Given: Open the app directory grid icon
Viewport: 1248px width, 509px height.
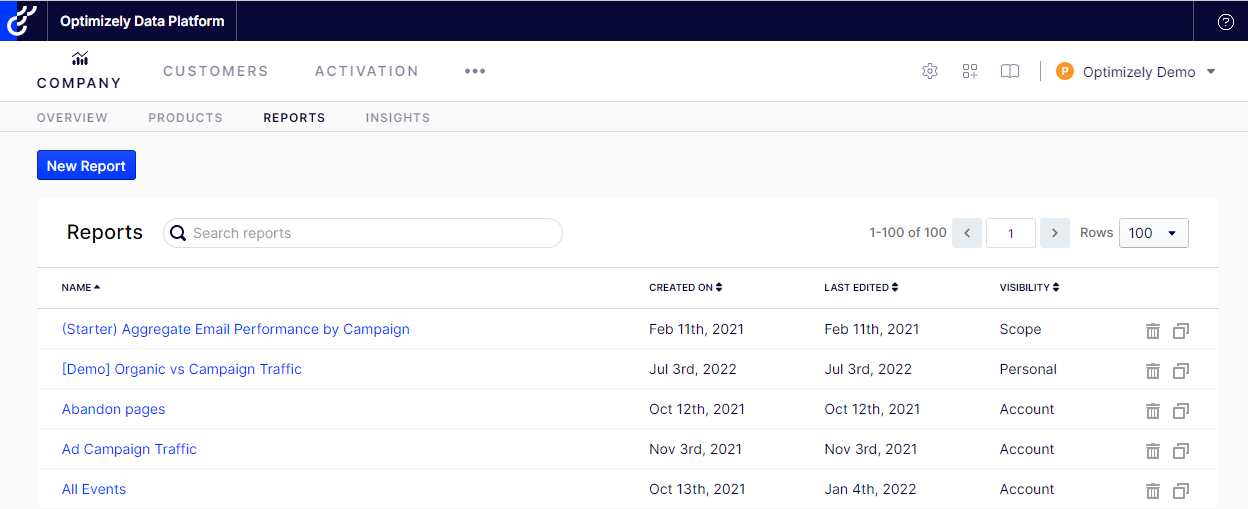Looking at the screenshot, I should pos(970,71).
